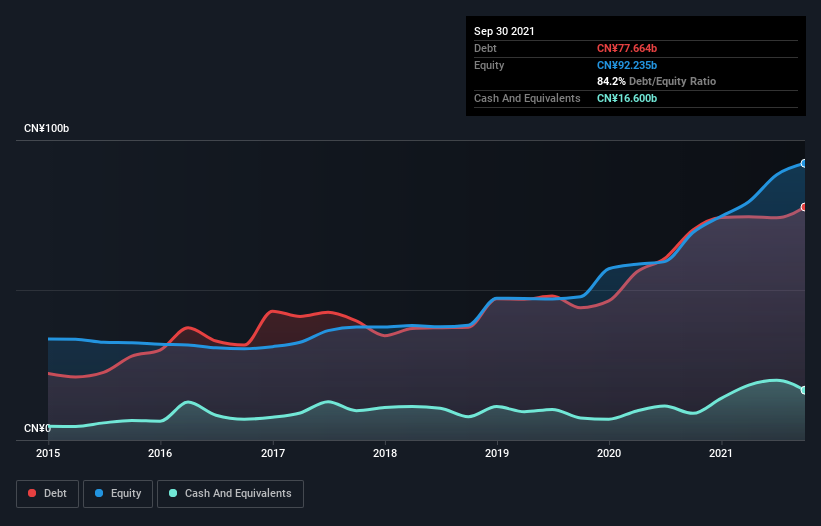Click the 2021 x-axis label

pos(721,453)
